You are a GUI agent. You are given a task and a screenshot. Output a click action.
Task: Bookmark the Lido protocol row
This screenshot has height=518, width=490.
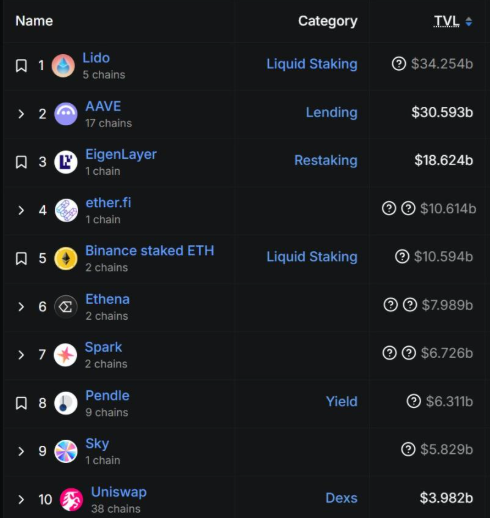21,66
